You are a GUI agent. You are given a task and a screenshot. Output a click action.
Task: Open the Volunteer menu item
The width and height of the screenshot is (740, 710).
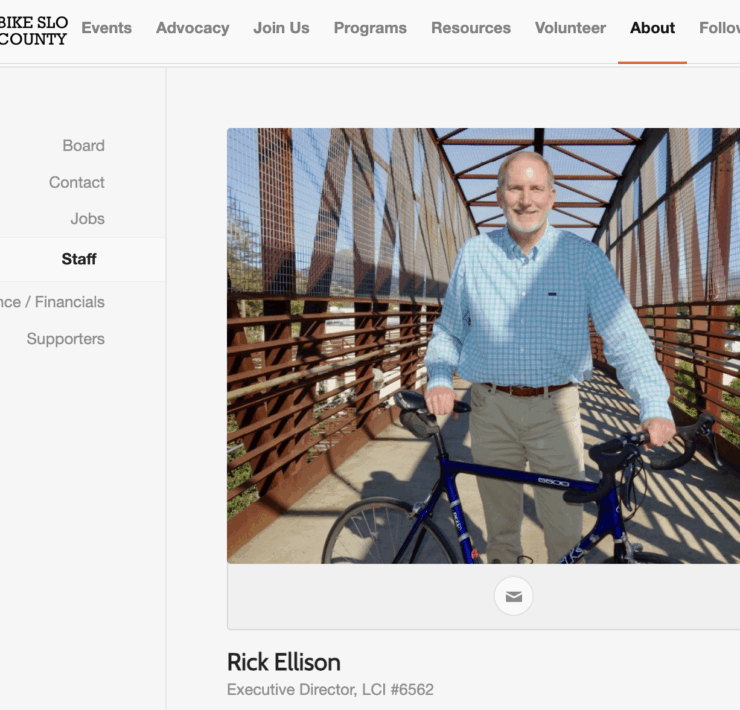[x=570, y=28]
